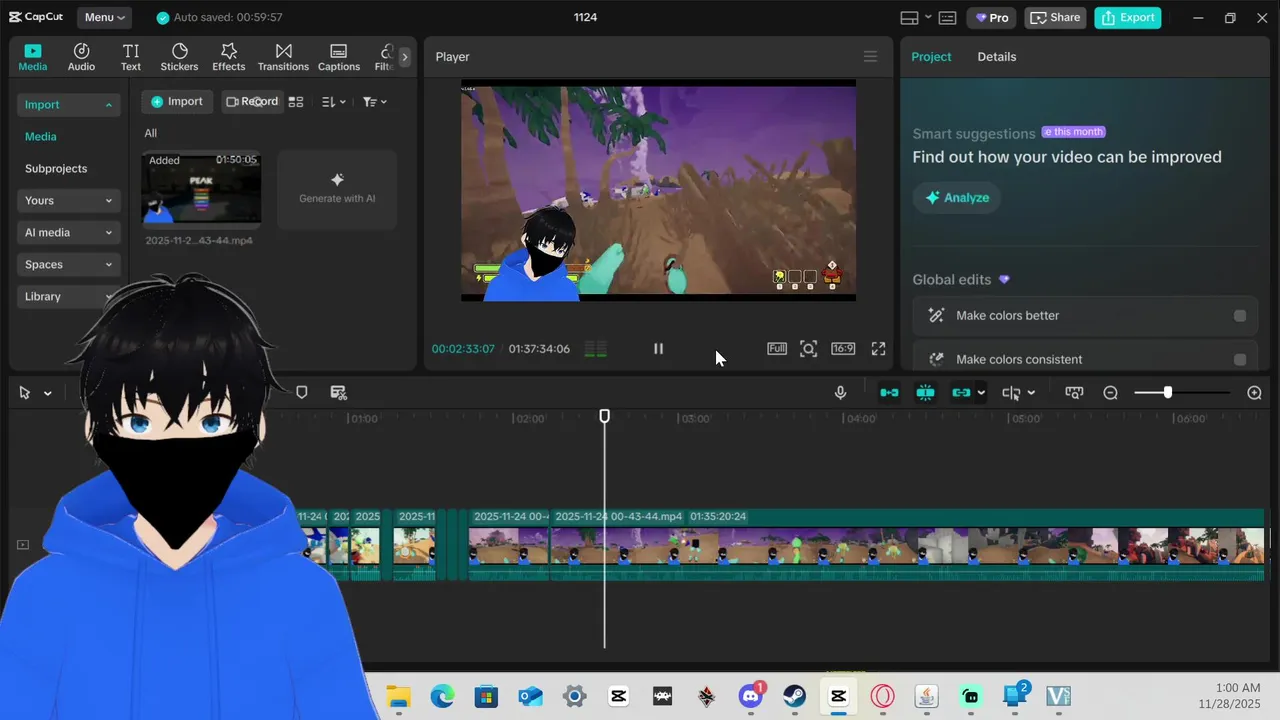The width and height of the screenshot is (1280, 720).
Task: Click the Analyze button
Action: tap(957, 198)
